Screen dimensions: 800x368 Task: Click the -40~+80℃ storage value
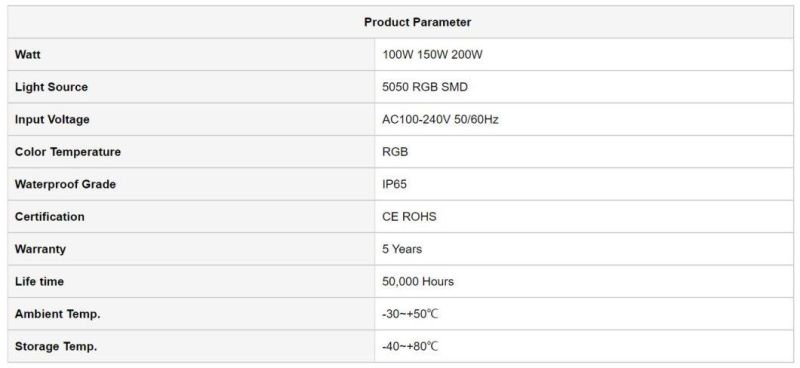coord(410,346)
